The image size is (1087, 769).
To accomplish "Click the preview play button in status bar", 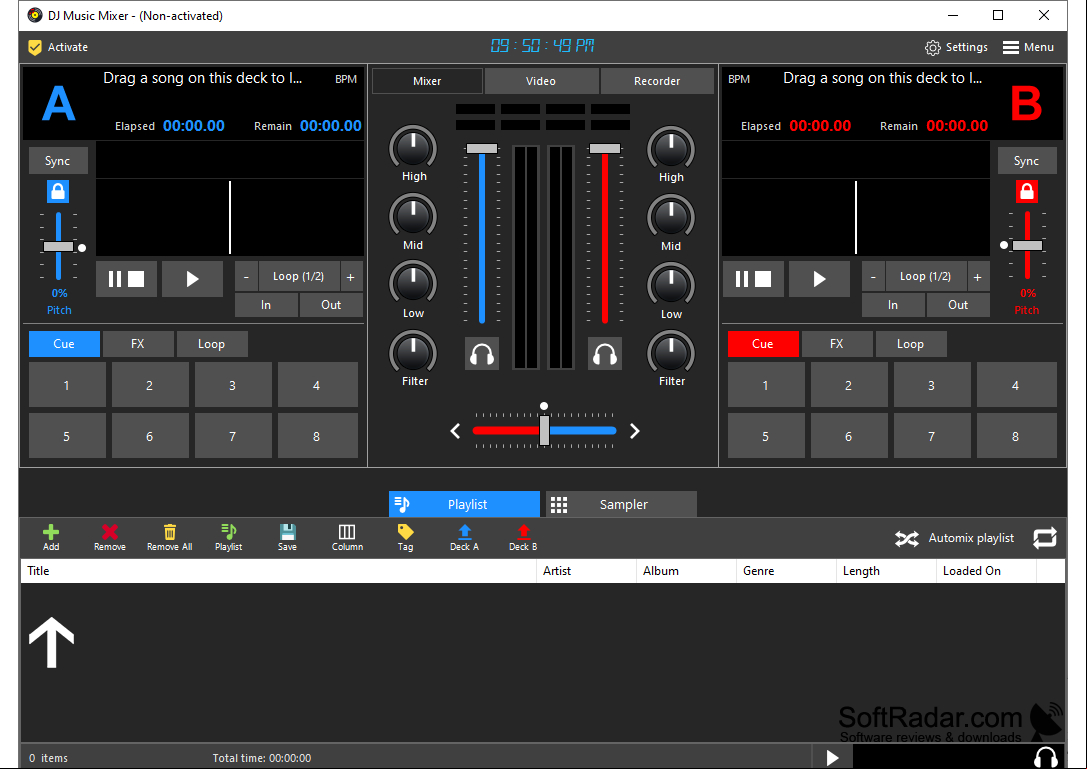I will click(833, 758).
